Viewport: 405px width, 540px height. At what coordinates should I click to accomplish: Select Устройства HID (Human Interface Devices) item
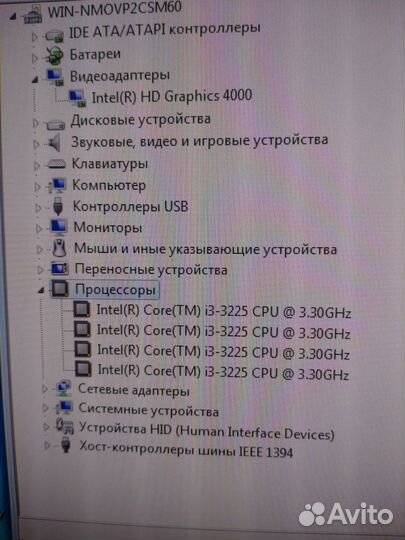(x=207, y=431)
